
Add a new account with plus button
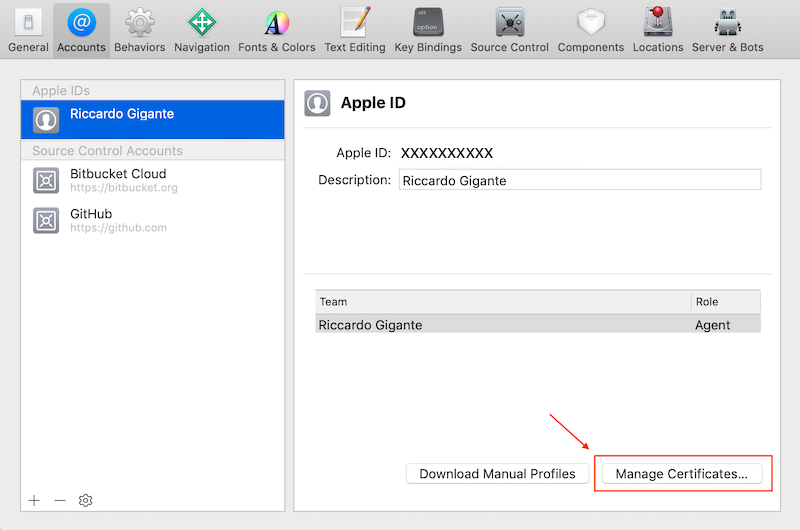tap(34, 500)
